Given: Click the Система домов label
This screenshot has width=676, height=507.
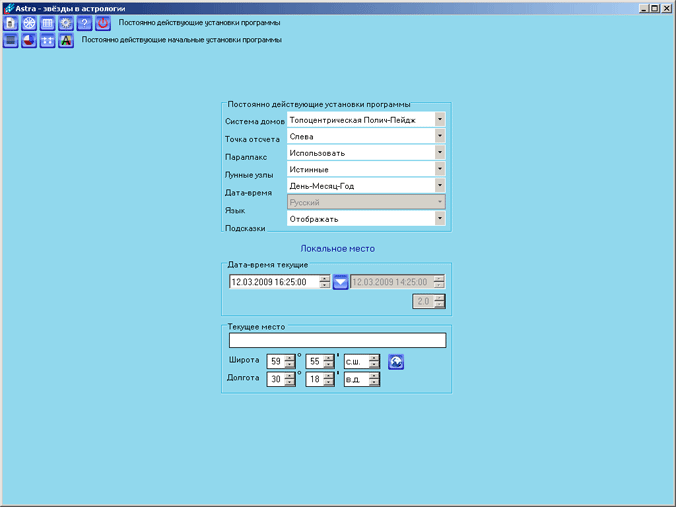Looking at the screenshot, I should click(x=255, y=122).
